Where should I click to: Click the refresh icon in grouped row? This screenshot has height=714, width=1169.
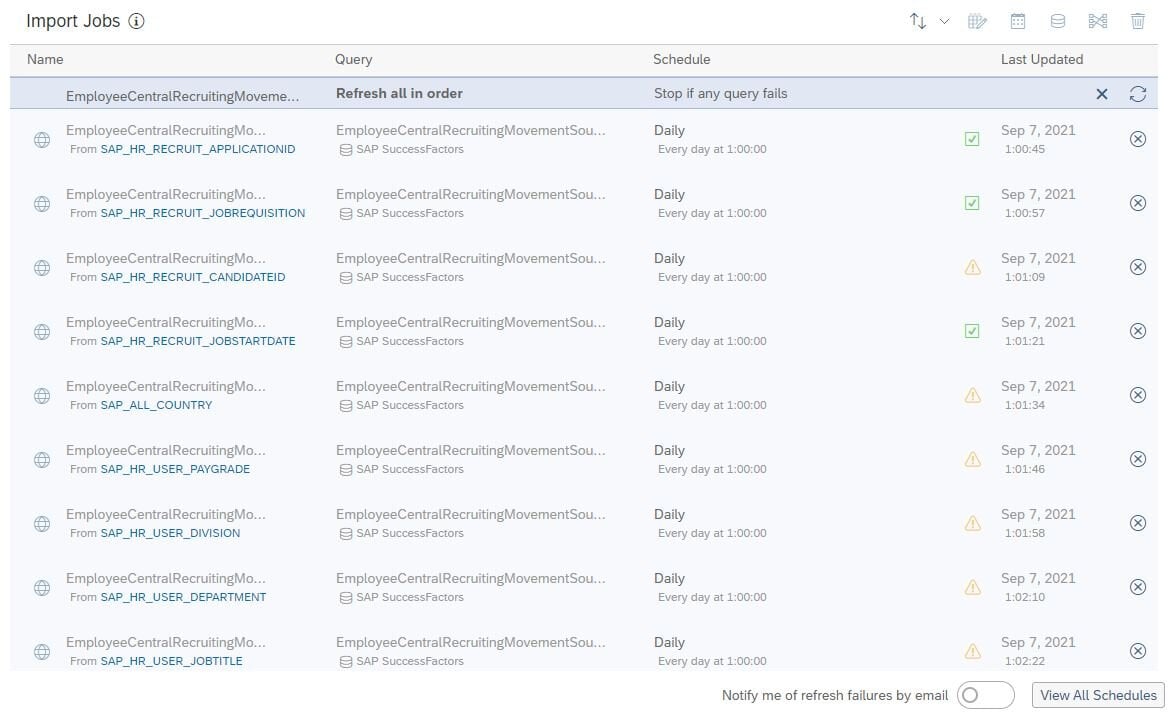click(x=1137, y=94)
